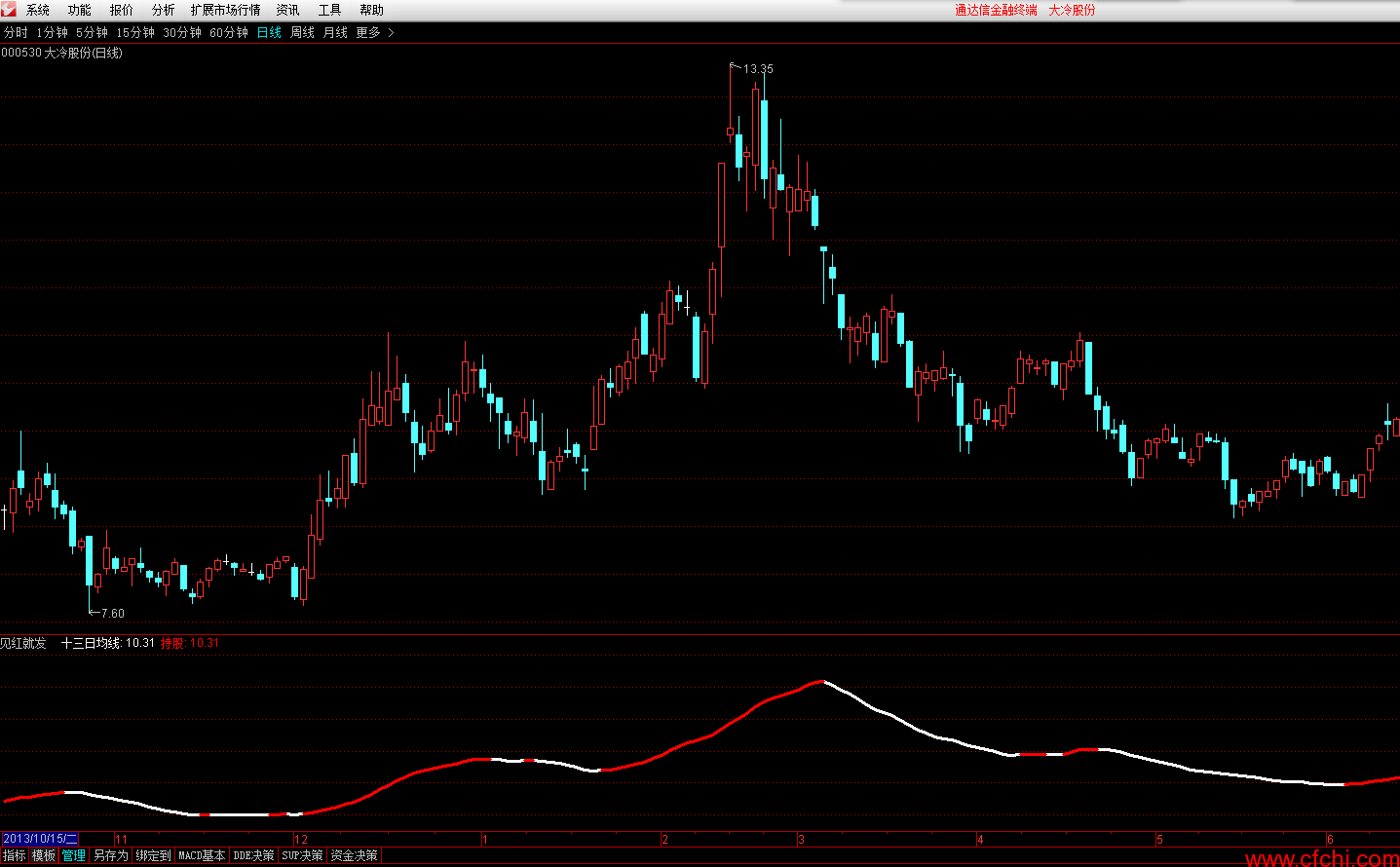1400x867 pixels.
Task: Switch to the 5分钟 period tab
Action: click(x=92, y=33)
